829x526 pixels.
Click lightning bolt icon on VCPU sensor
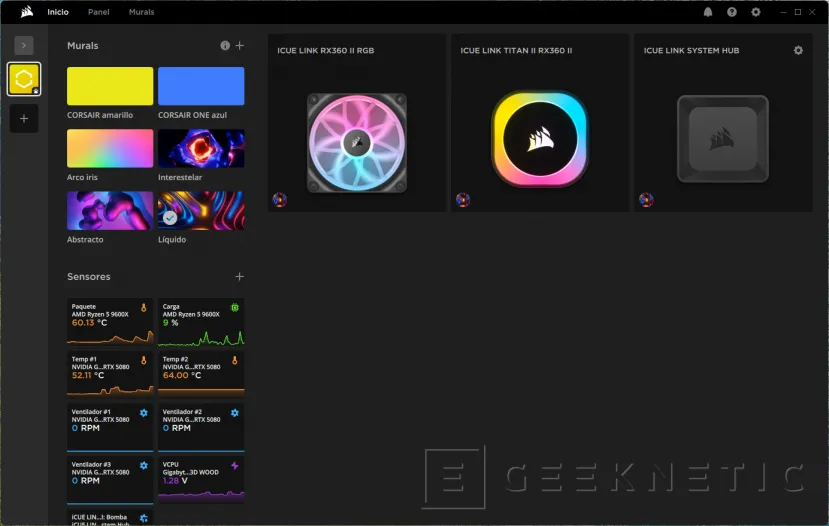(235, 465)
